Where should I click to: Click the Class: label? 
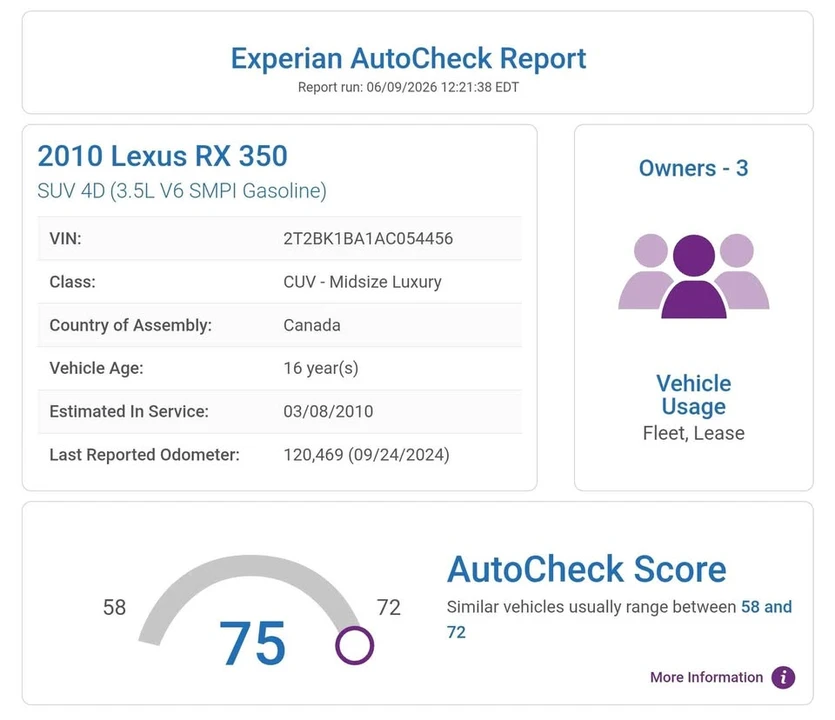pyautogui.click(x=72, y=282)
